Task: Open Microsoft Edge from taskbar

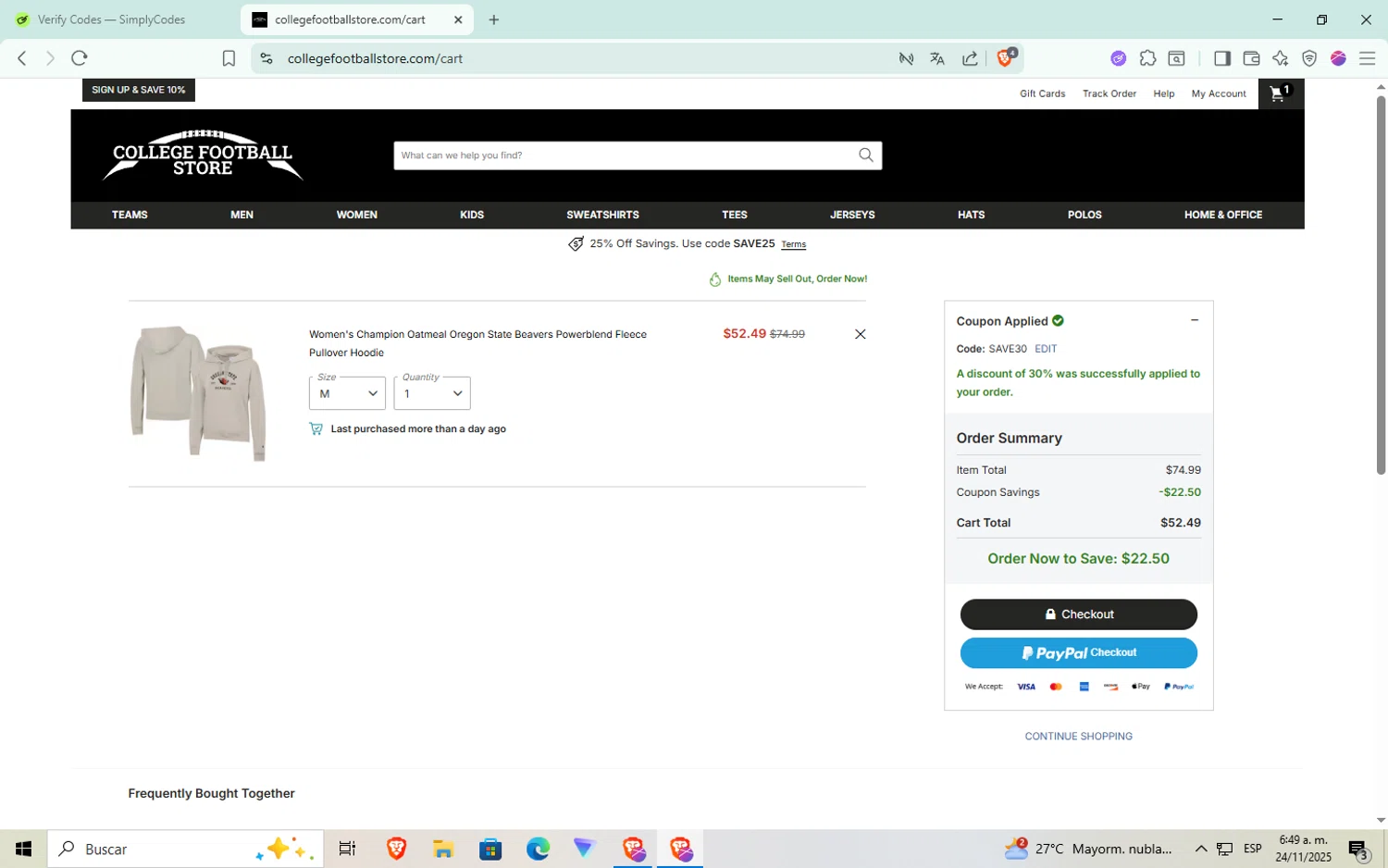Action: (x=538, y=849)
